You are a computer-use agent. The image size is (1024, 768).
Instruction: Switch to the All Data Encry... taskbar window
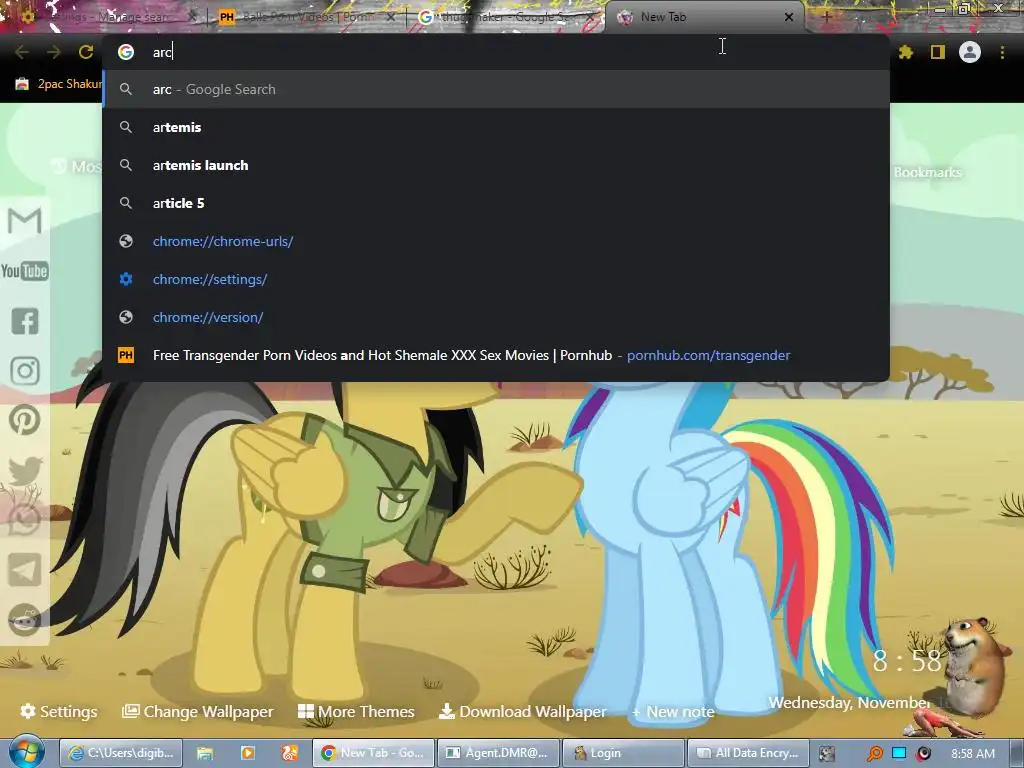pos(748,753)
